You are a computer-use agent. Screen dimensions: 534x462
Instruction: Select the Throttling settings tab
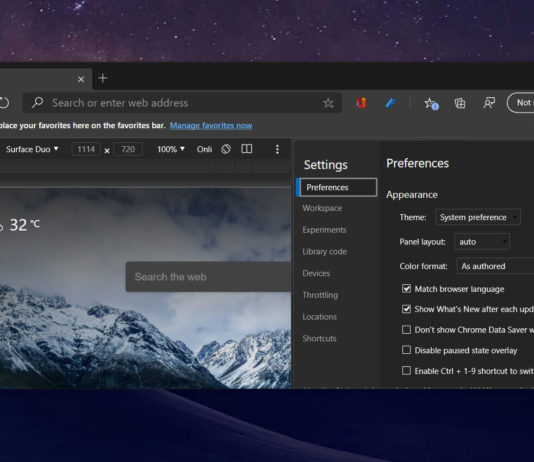[320, 295]
